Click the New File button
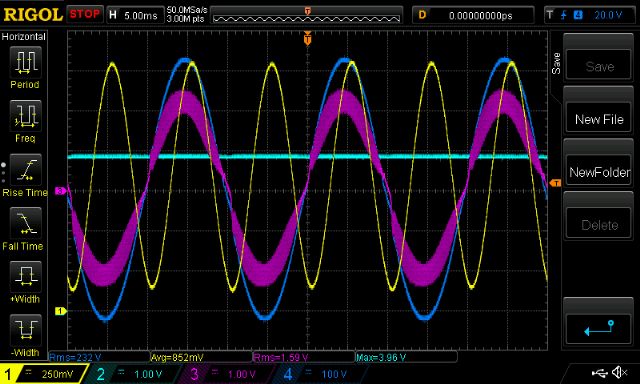Image resolution: width=640 pixels, height=384 pixels. click(x=599, y=119)
